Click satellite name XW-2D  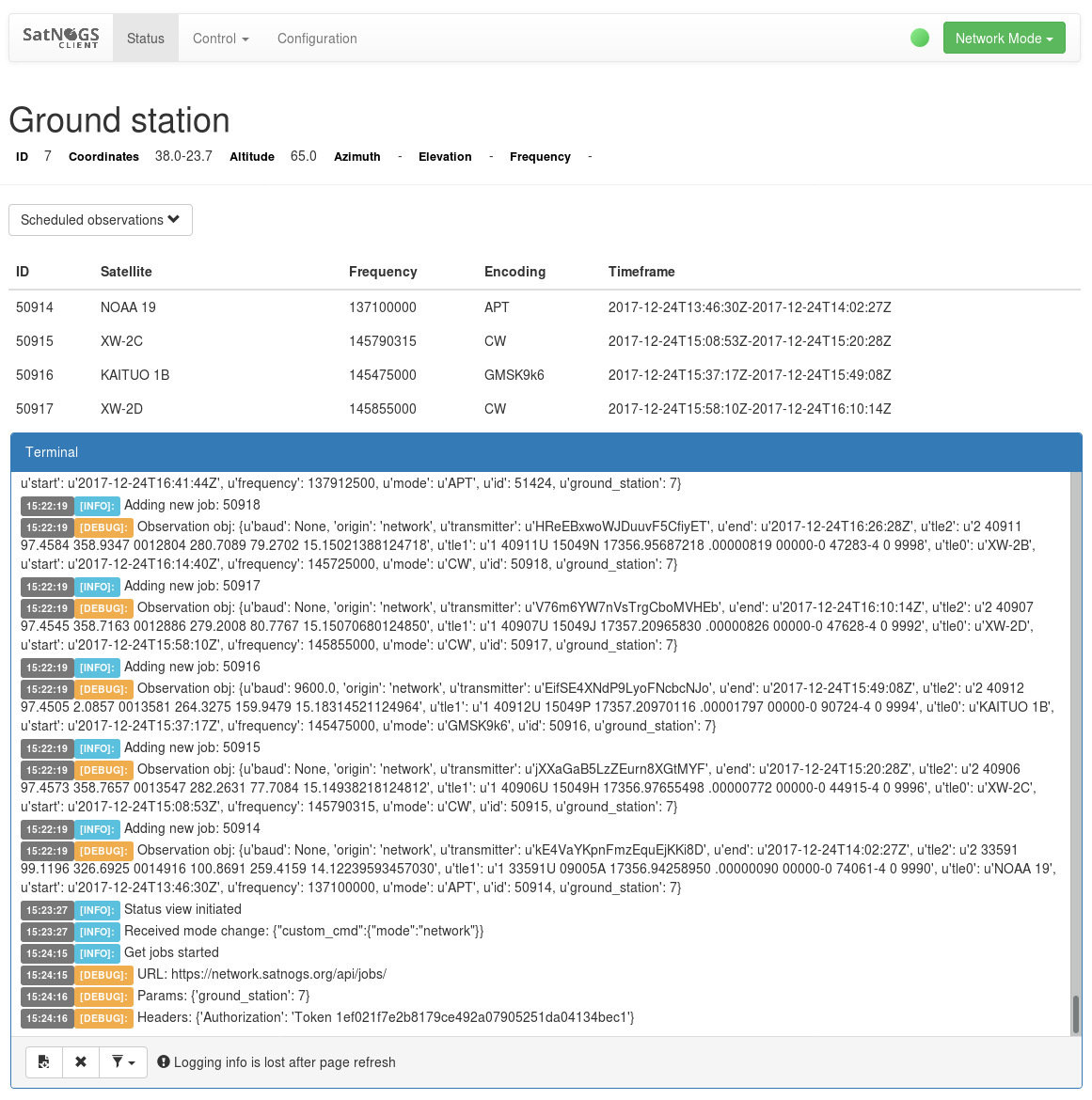(121, 408)
